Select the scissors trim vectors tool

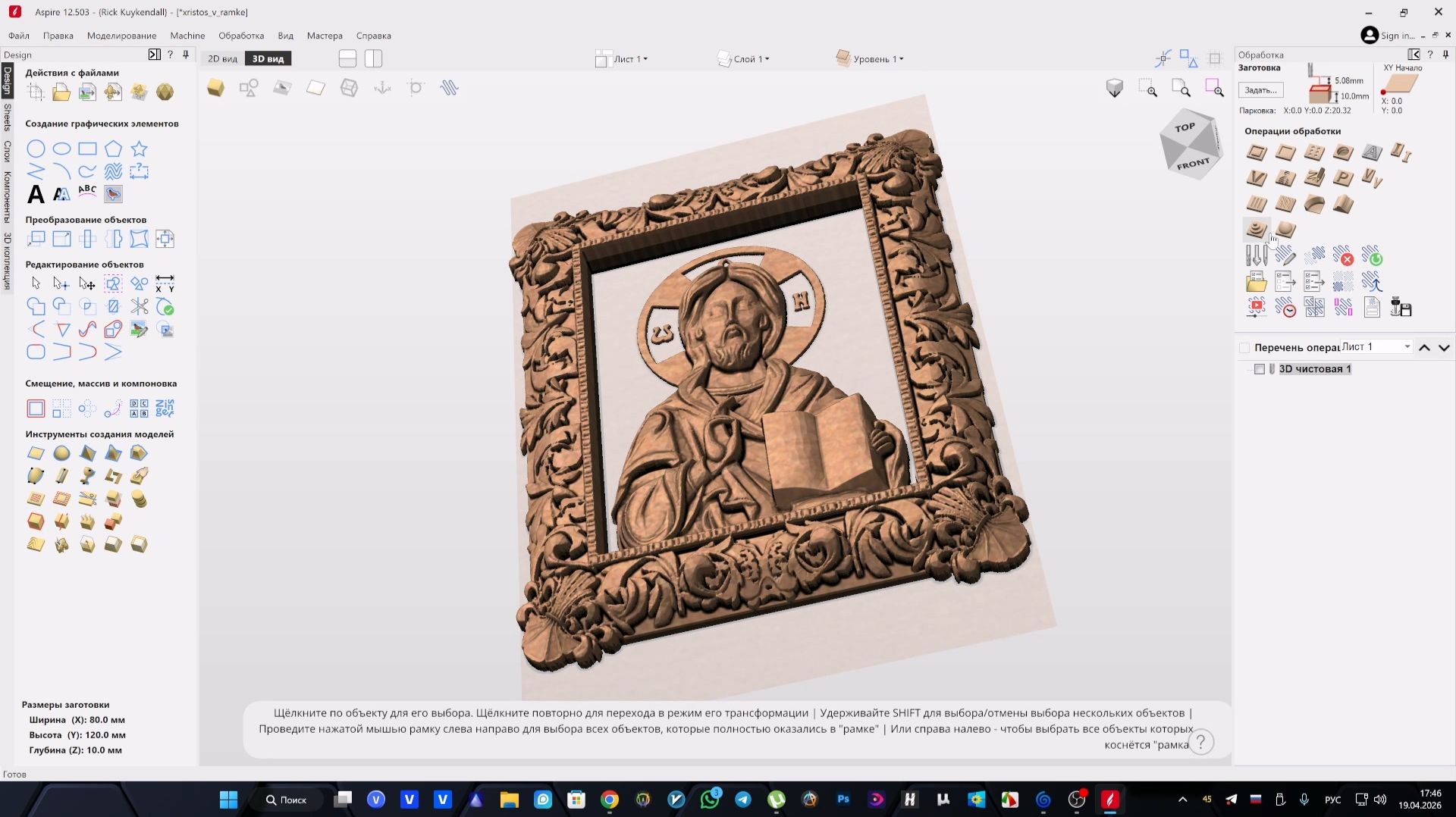[x=139, y=306]
